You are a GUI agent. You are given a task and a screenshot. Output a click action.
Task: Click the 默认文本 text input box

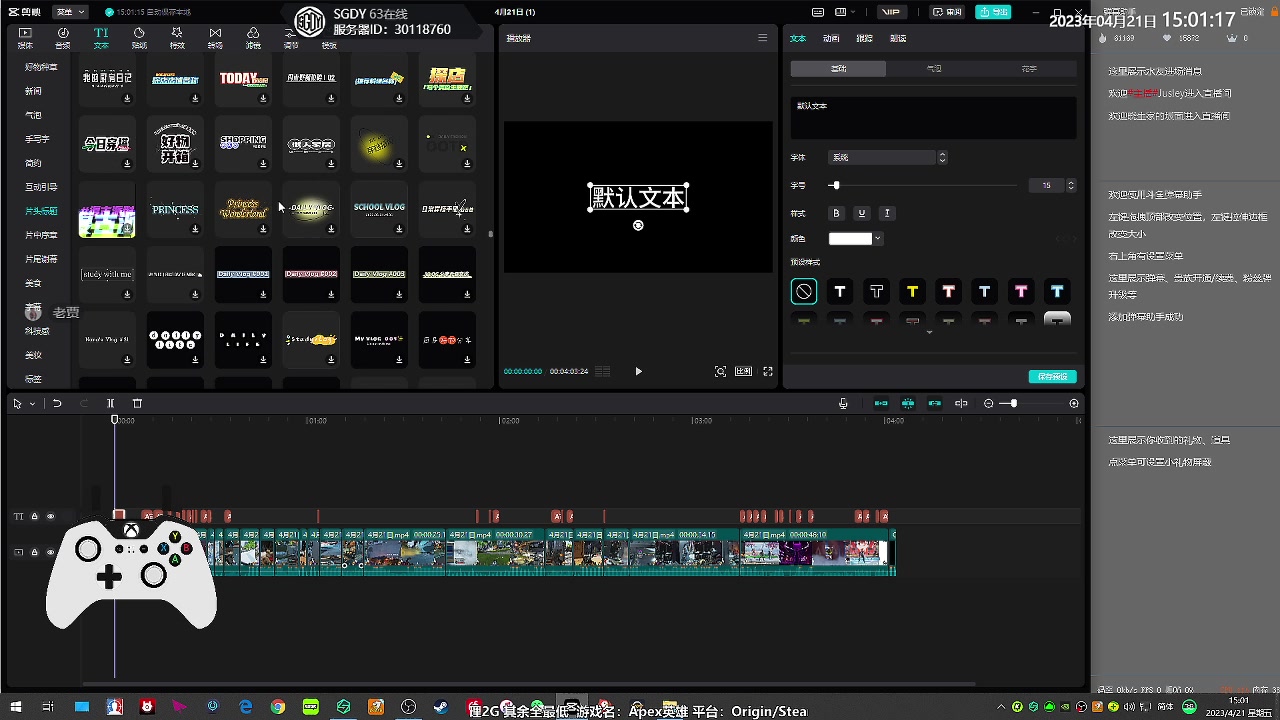click(933, 117)
